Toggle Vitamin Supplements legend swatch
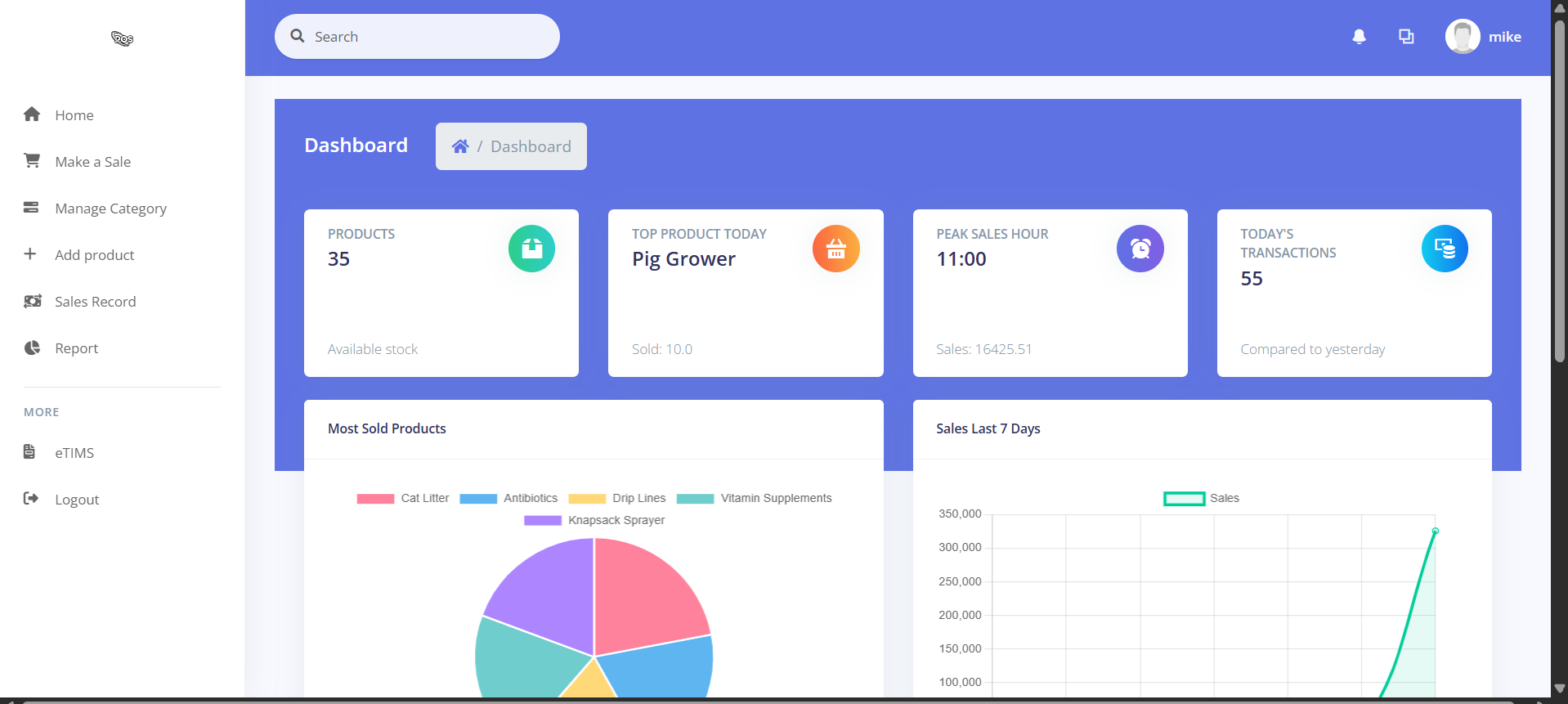 click(696, 499)
